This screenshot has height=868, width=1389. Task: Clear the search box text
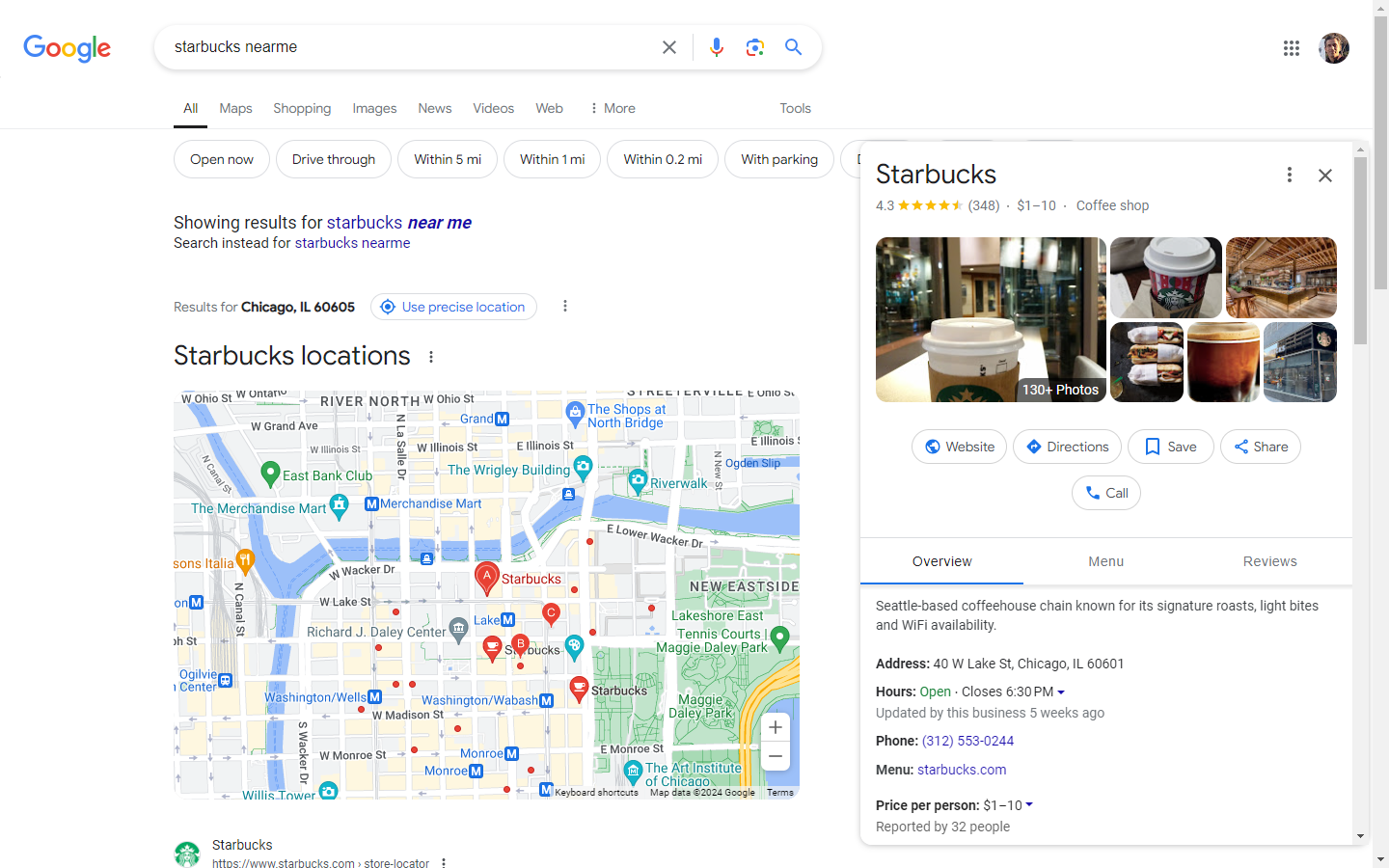coord(668,47)
